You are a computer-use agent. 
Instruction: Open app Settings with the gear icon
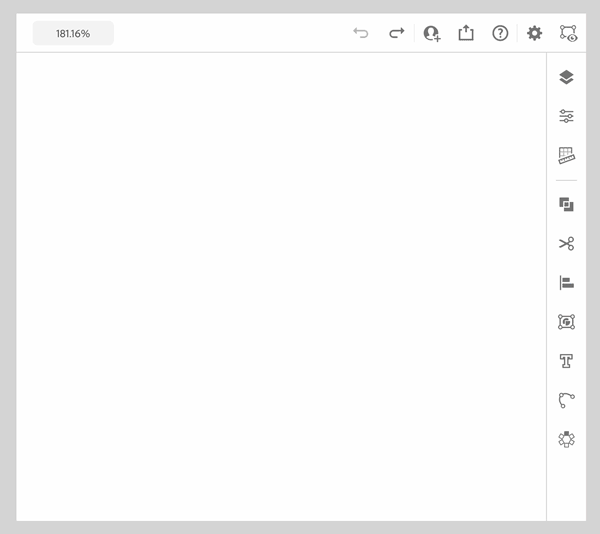point(535,33)
